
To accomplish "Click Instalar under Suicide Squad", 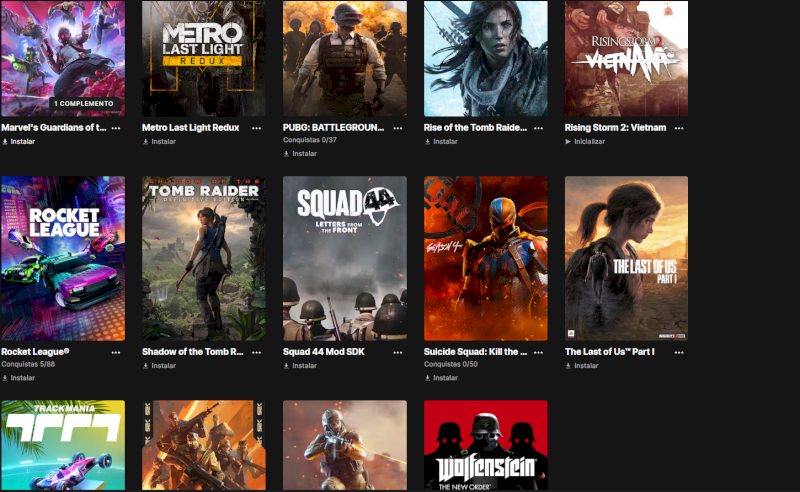I will (x=441, y=378).
